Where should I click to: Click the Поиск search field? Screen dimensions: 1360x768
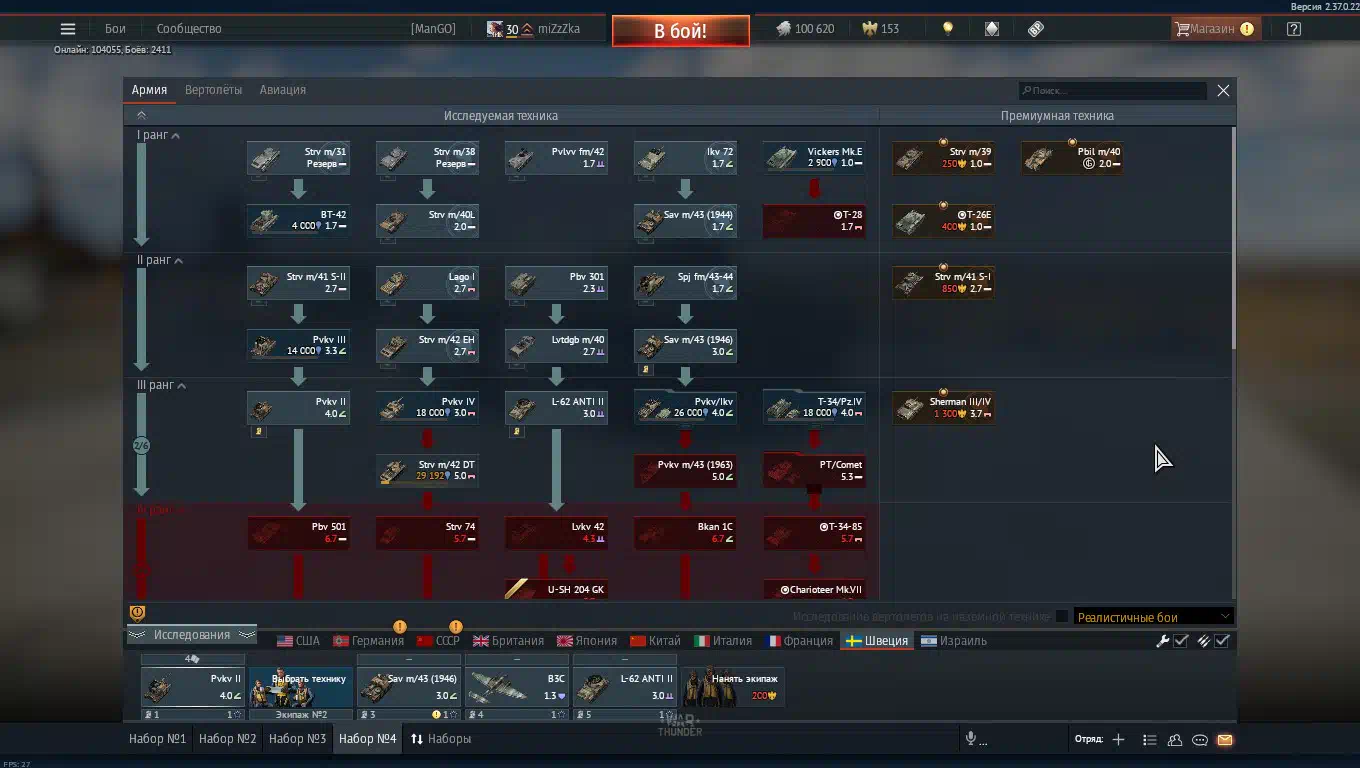click(x=1112, y=91)
